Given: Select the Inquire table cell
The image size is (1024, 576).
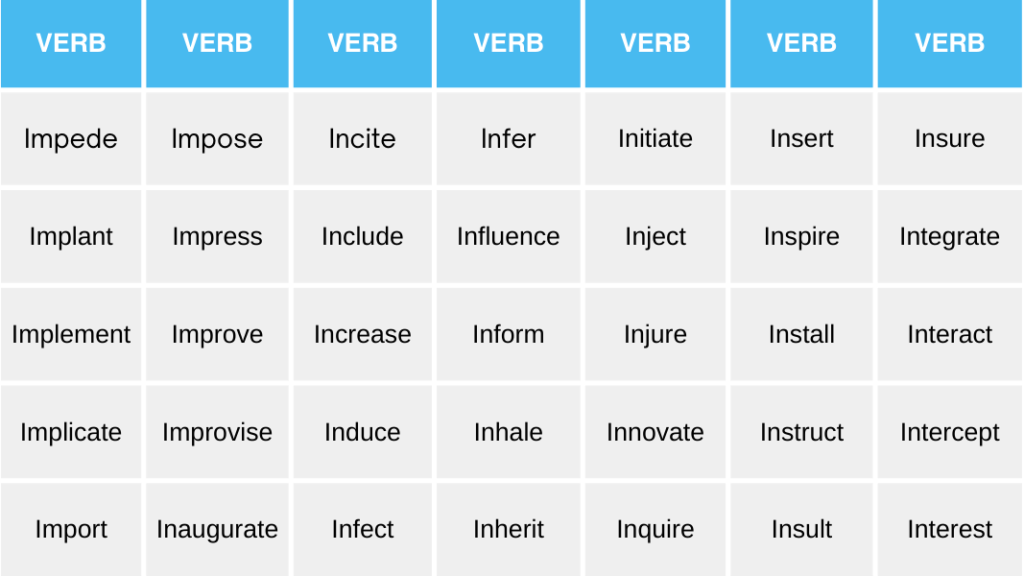Looking at the screenshot, I should [655, 530].
